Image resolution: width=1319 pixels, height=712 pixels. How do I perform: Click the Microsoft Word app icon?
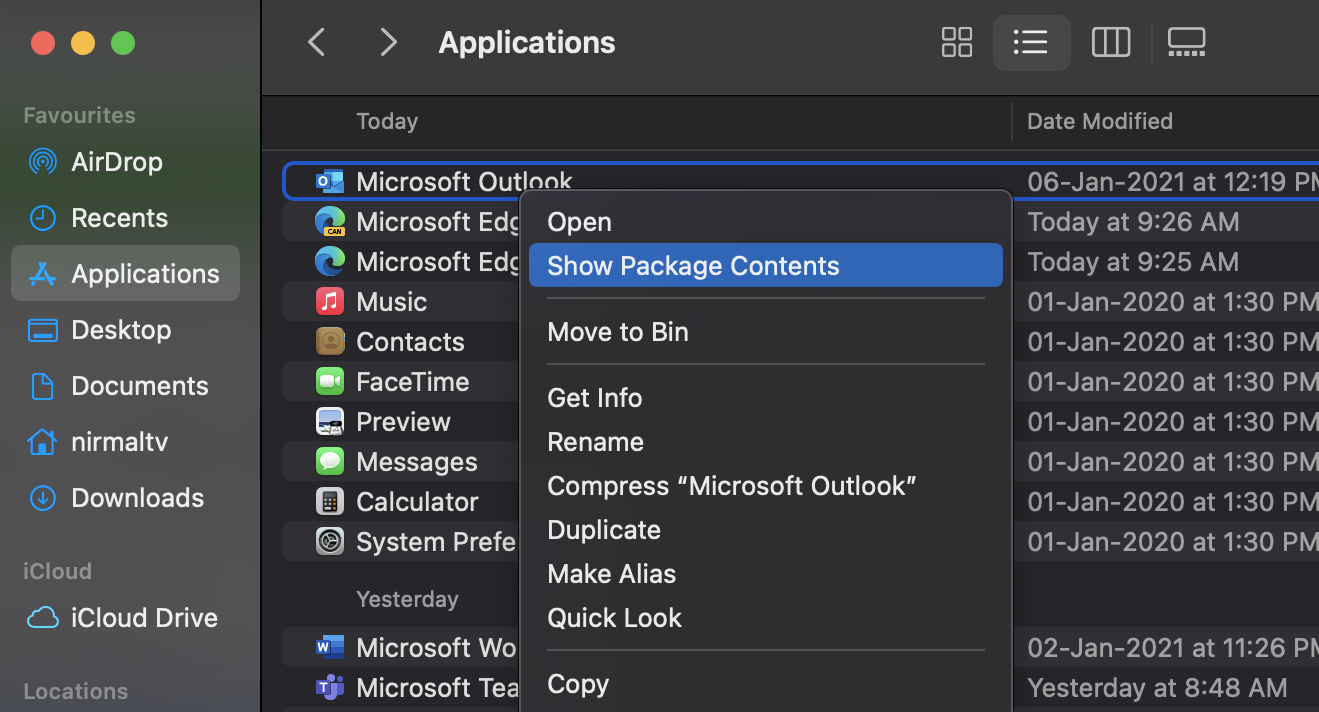tap(330, 647)
